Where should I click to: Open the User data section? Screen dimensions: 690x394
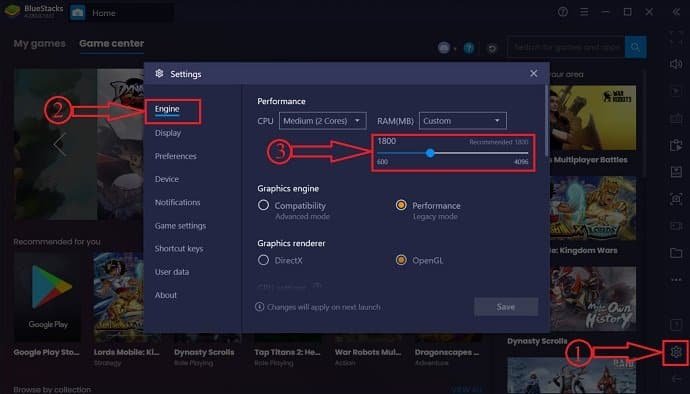click(172, 272)
